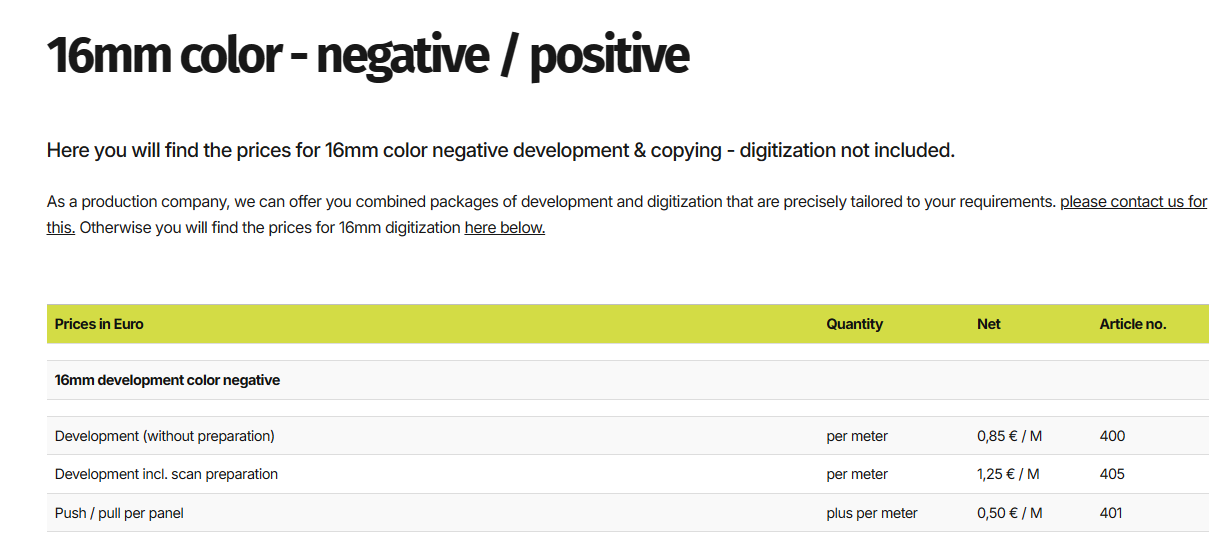Open the "here below" digitization link

click(504, 228)
